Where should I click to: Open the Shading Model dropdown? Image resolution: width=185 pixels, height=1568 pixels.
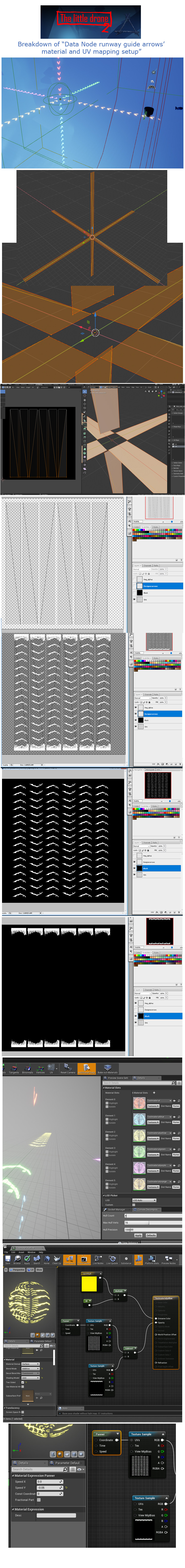point(30,1378)
